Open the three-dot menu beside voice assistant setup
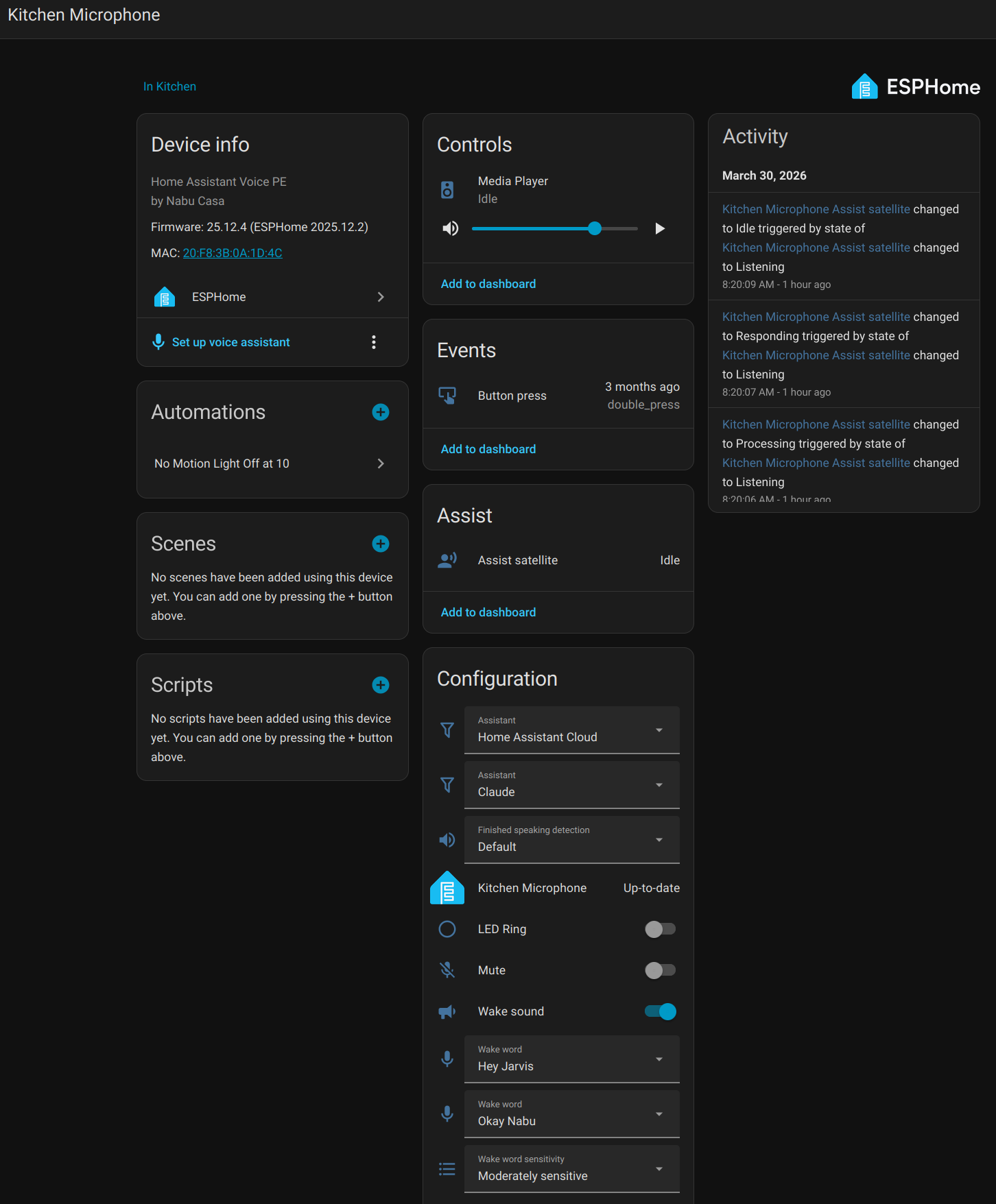Image resolution: width=996 pixels, height=1204 pixels. tap(374, 342)
